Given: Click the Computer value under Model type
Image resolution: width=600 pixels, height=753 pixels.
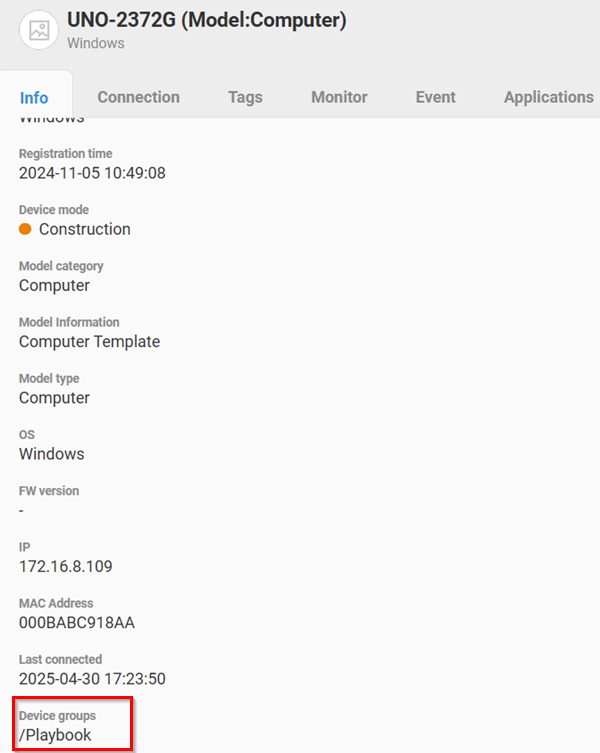Looking at the screenshot, I should click(54, 397).
